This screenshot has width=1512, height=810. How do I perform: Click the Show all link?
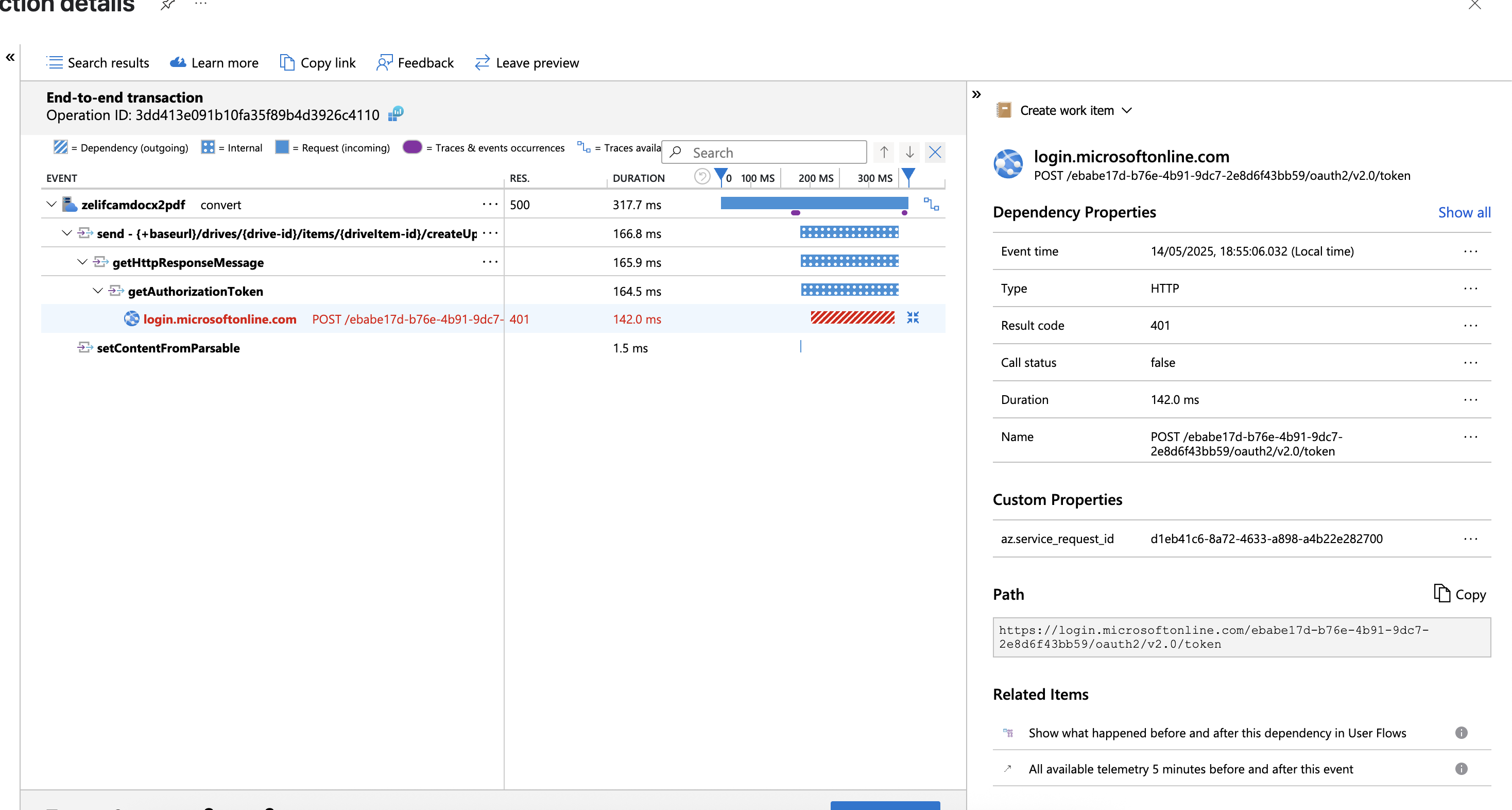pyautogui.click(x=1464, y=213)
